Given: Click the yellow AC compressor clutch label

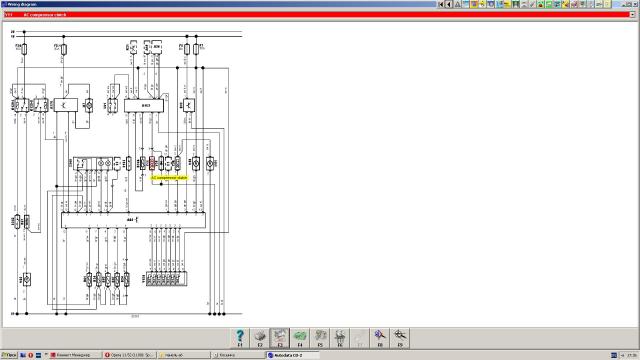Looking at the screenshot, I should point(169,178).
